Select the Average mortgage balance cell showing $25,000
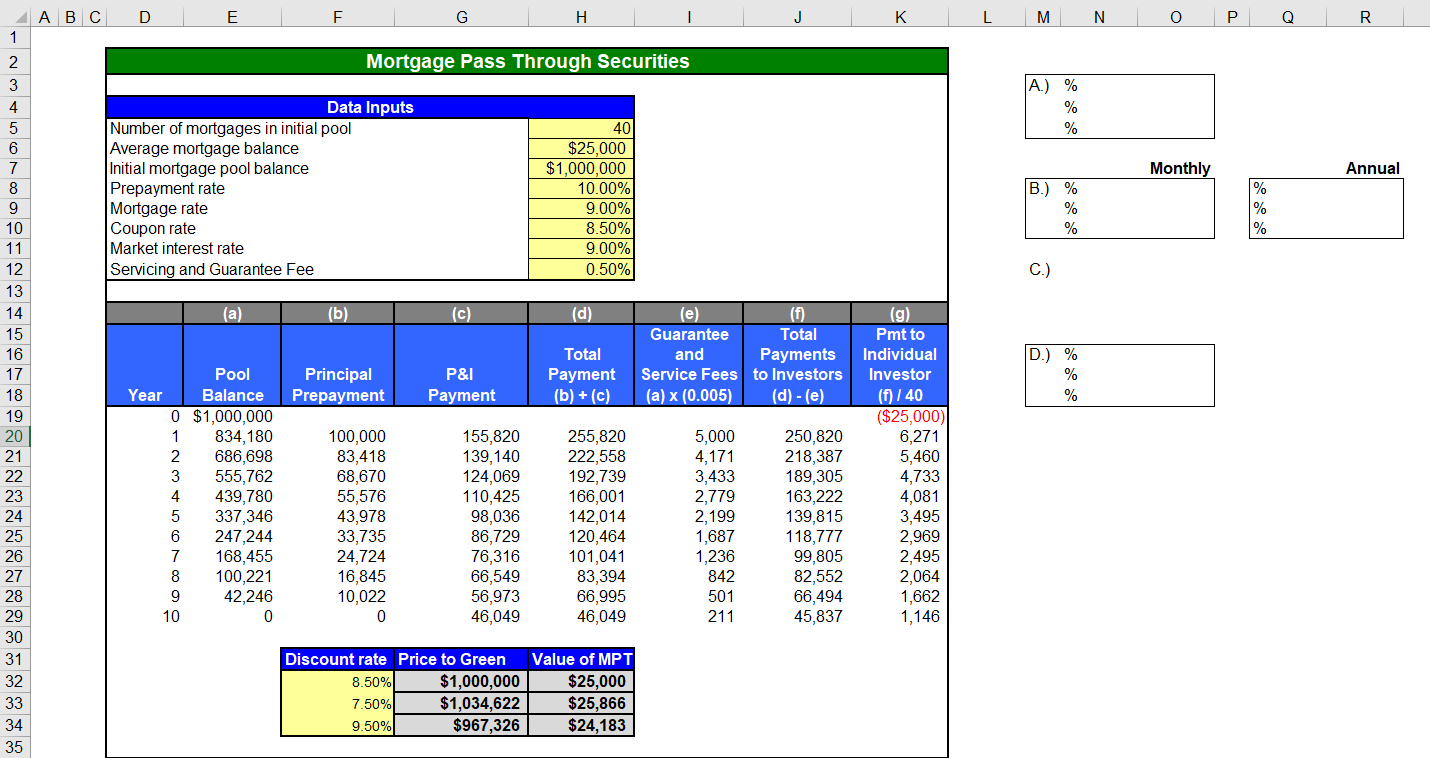Viewport: 1430px width, 758px height. point(580,148)
